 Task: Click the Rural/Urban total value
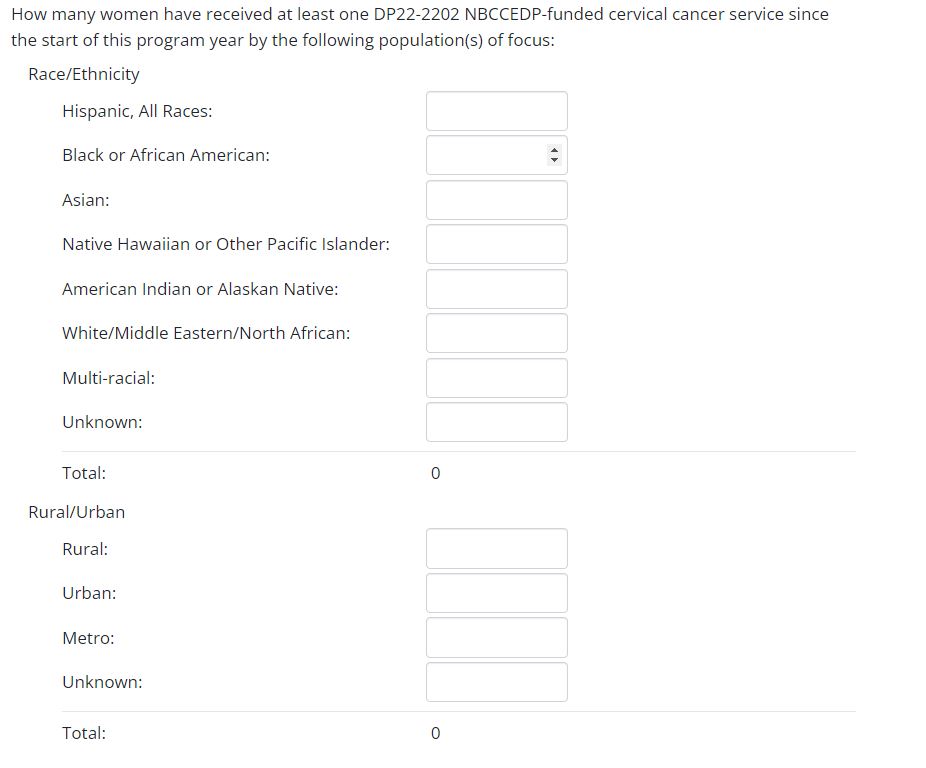click(435, 733)
